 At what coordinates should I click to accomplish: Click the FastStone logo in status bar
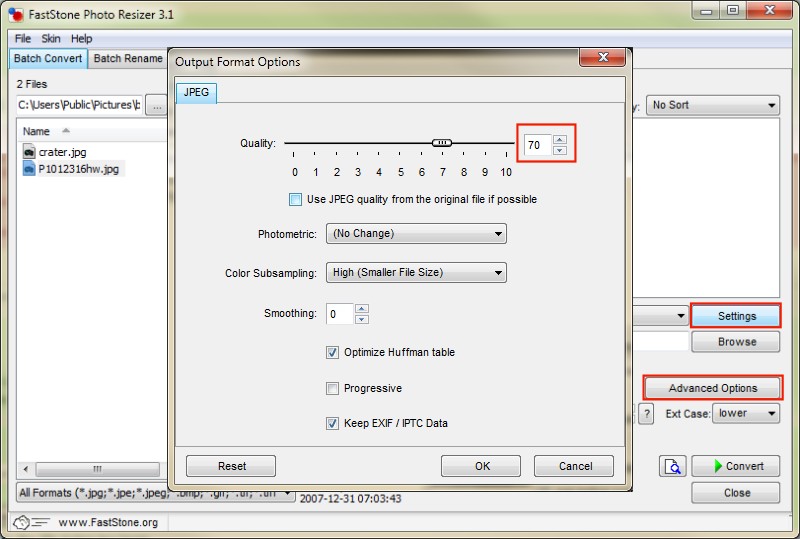pos(31,522)
